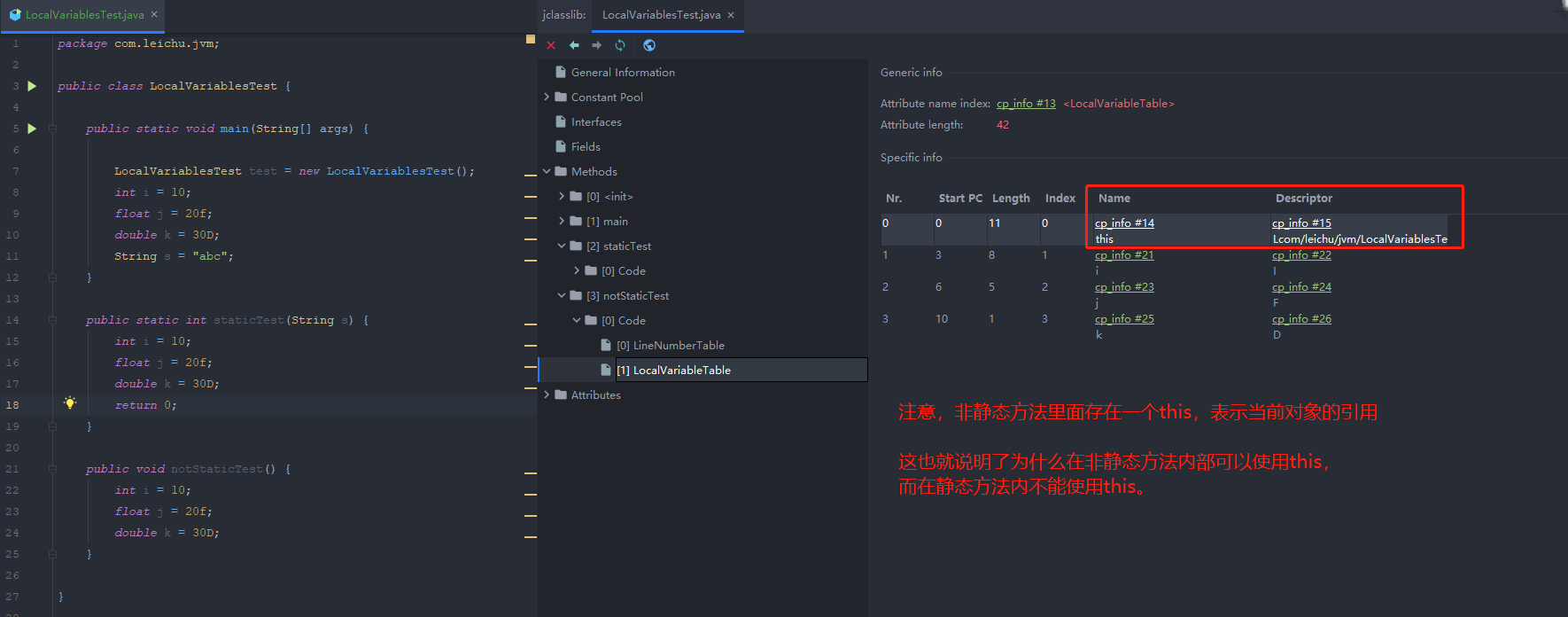Open the cp_info #13 attribute name link

point(1026,104)
